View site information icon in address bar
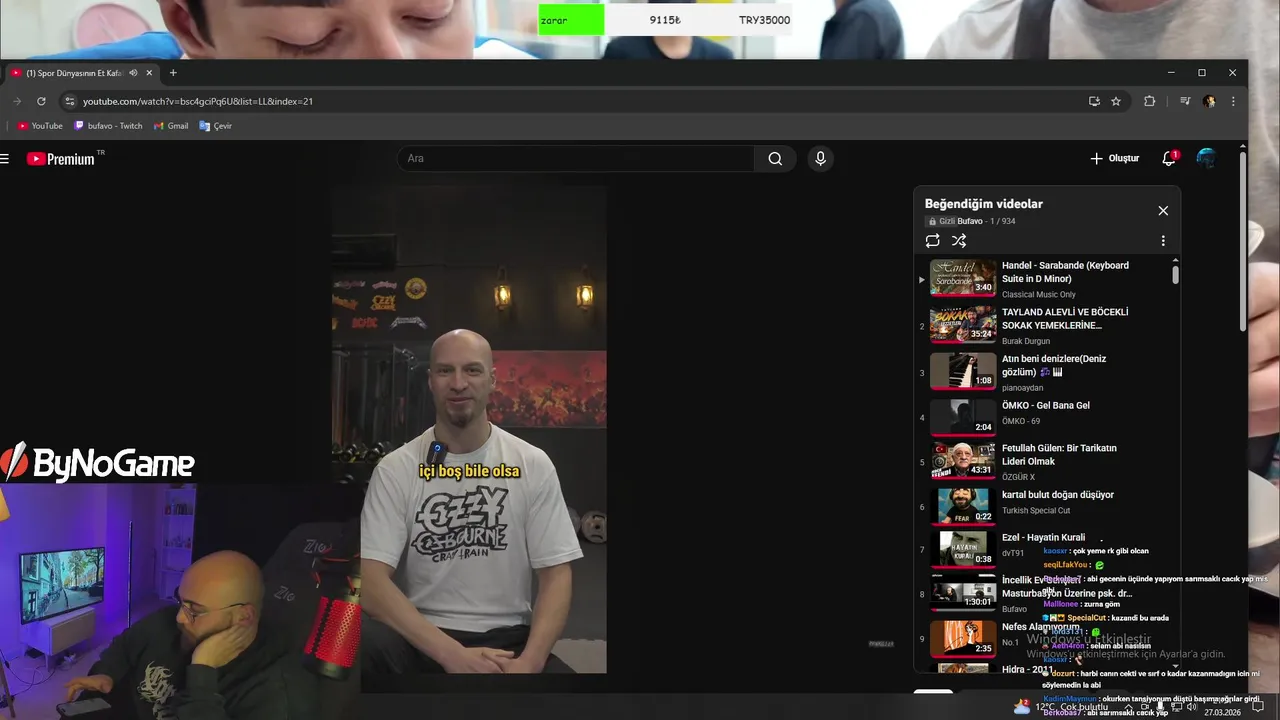The image size is (1280, 720). [x=69, y=101]
